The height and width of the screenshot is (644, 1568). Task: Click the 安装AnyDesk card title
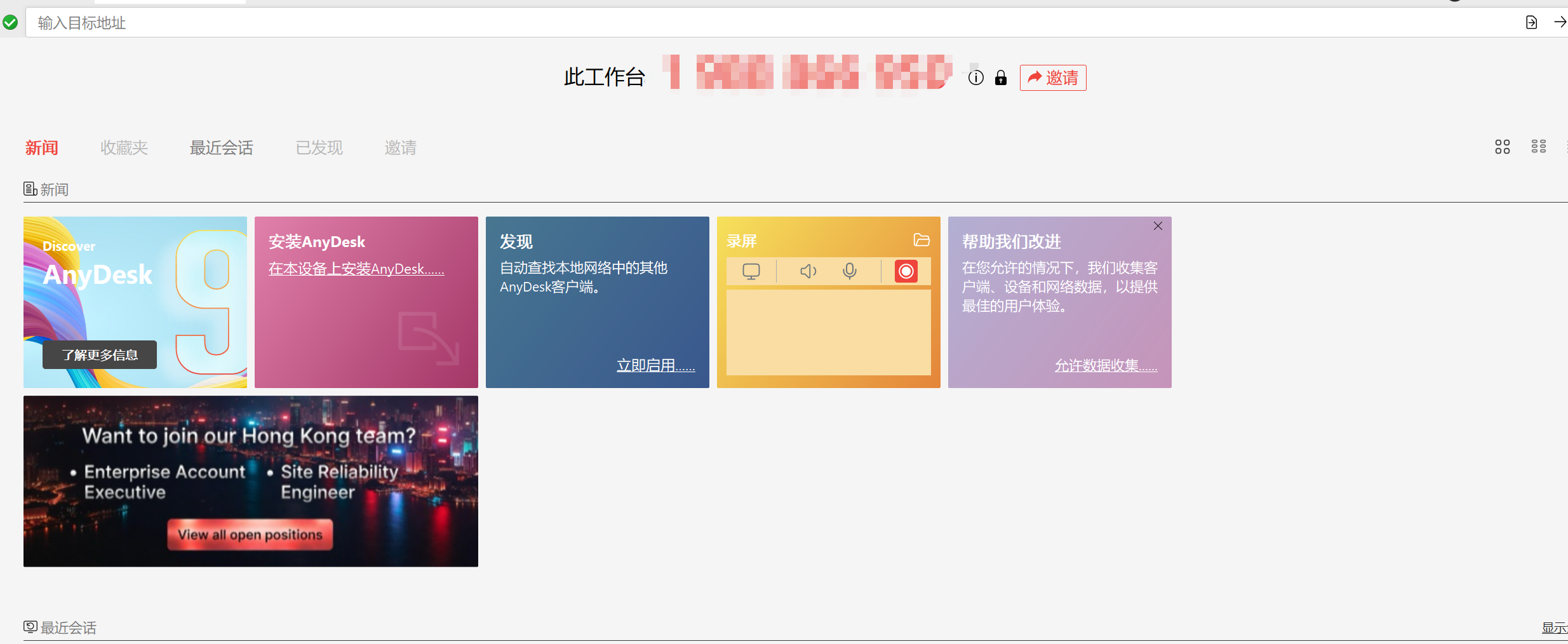[x=317, y=242]
